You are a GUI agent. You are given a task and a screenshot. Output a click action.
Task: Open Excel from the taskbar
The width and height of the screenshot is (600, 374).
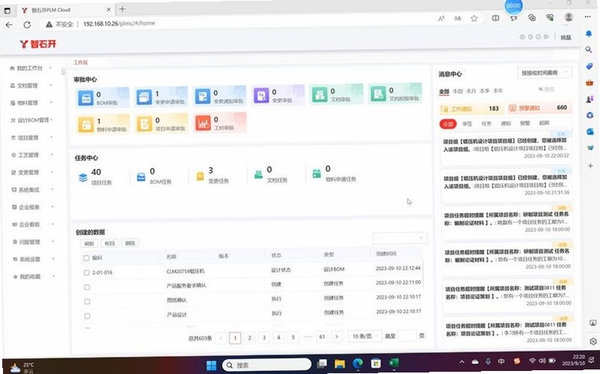click(394, 363)
